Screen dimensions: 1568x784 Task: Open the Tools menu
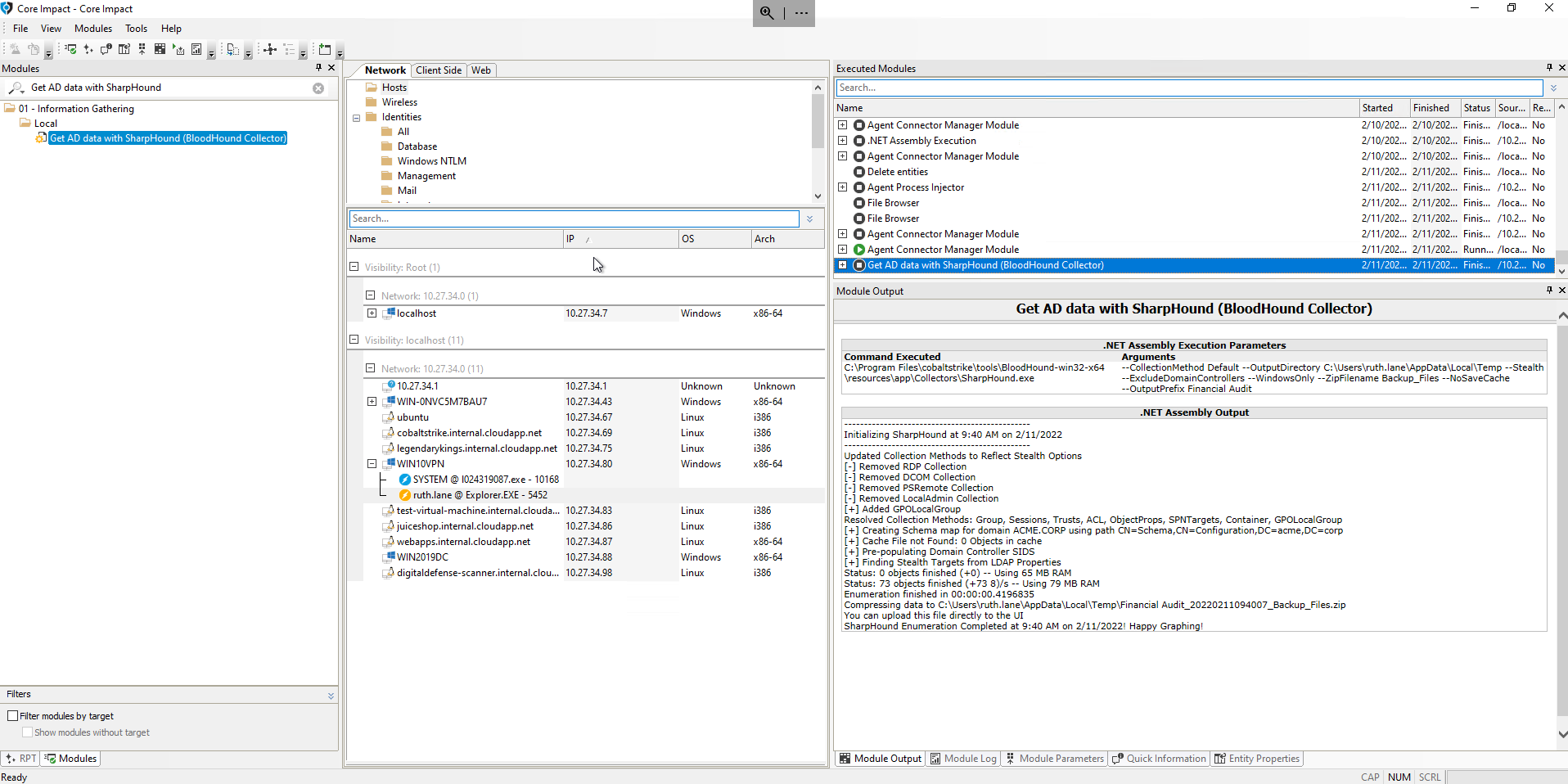pyautogui.click(x=136, y=29)
